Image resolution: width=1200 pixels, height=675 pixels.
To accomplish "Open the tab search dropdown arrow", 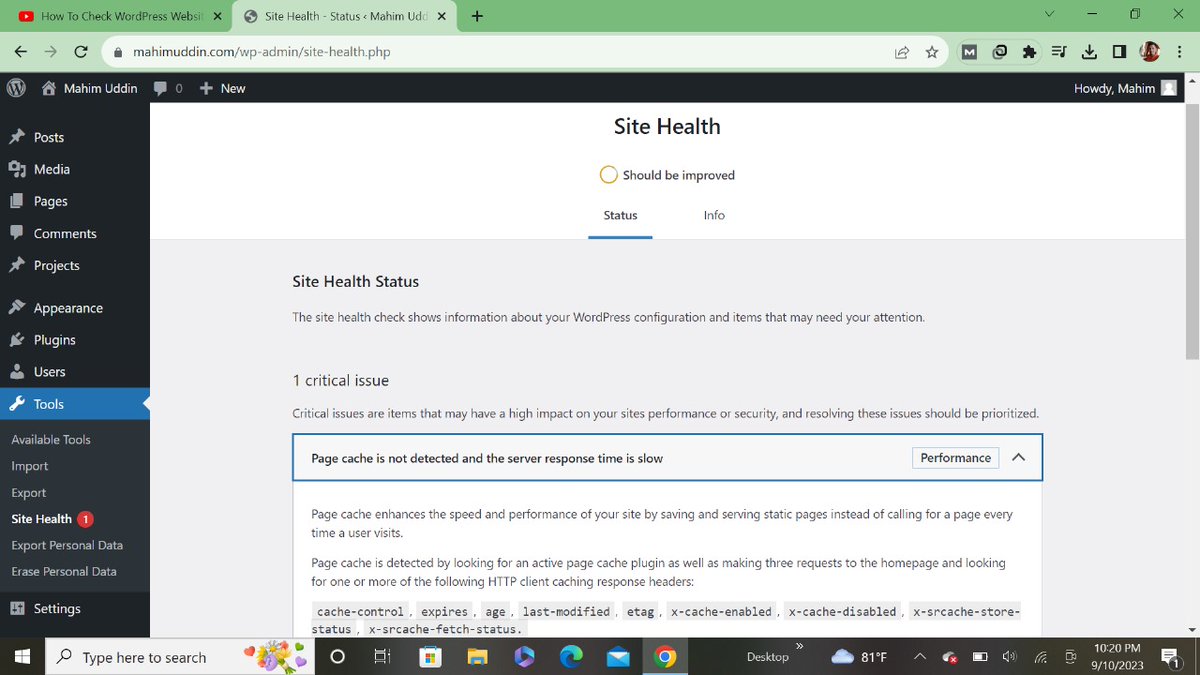I will point(1049,15).
